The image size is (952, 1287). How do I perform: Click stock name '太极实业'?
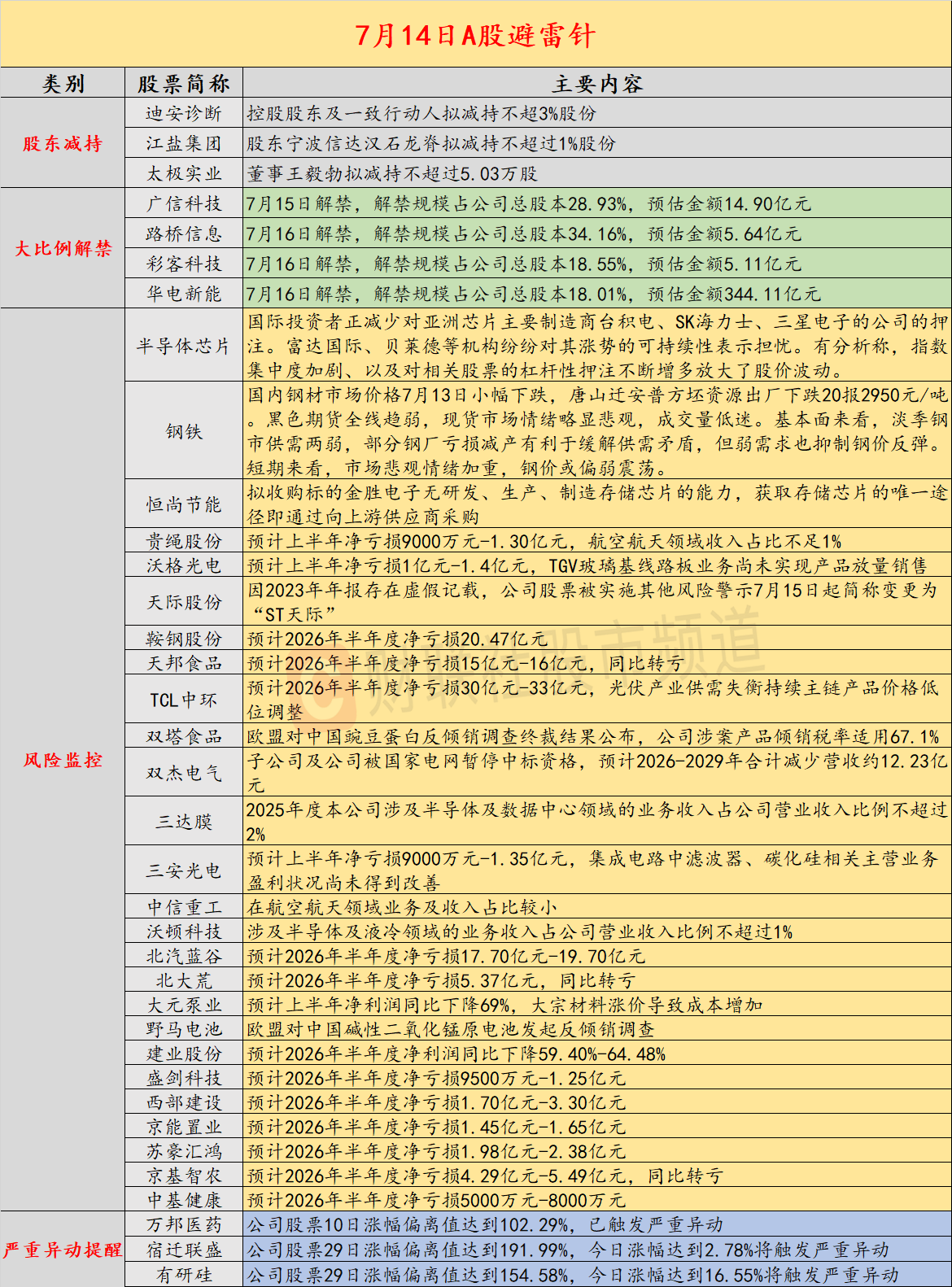[x=184, y=173]
